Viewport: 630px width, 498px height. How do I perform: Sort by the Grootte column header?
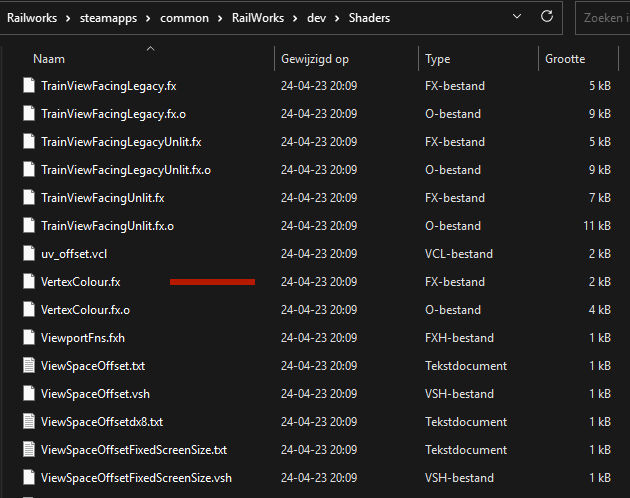coord(565,59)
